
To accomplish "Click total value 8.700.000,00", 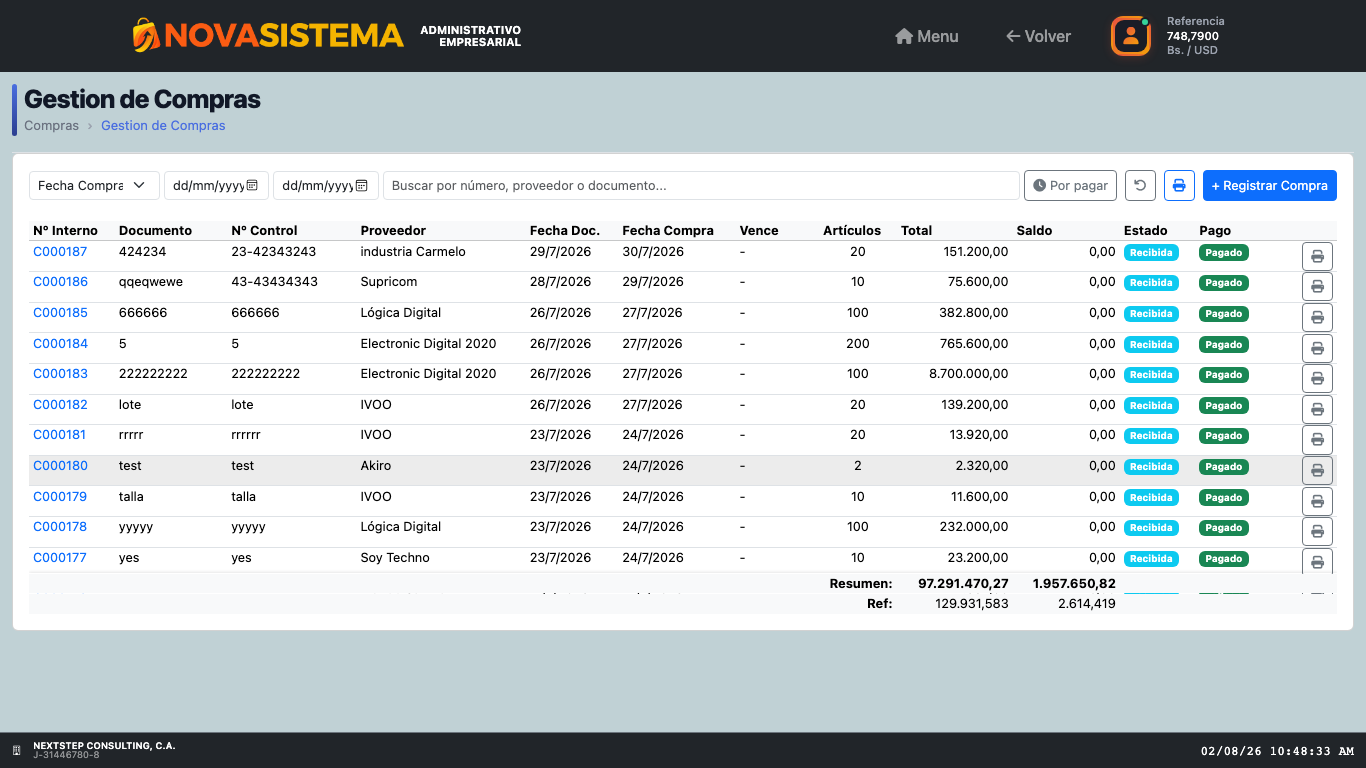I will pos(968,374).
